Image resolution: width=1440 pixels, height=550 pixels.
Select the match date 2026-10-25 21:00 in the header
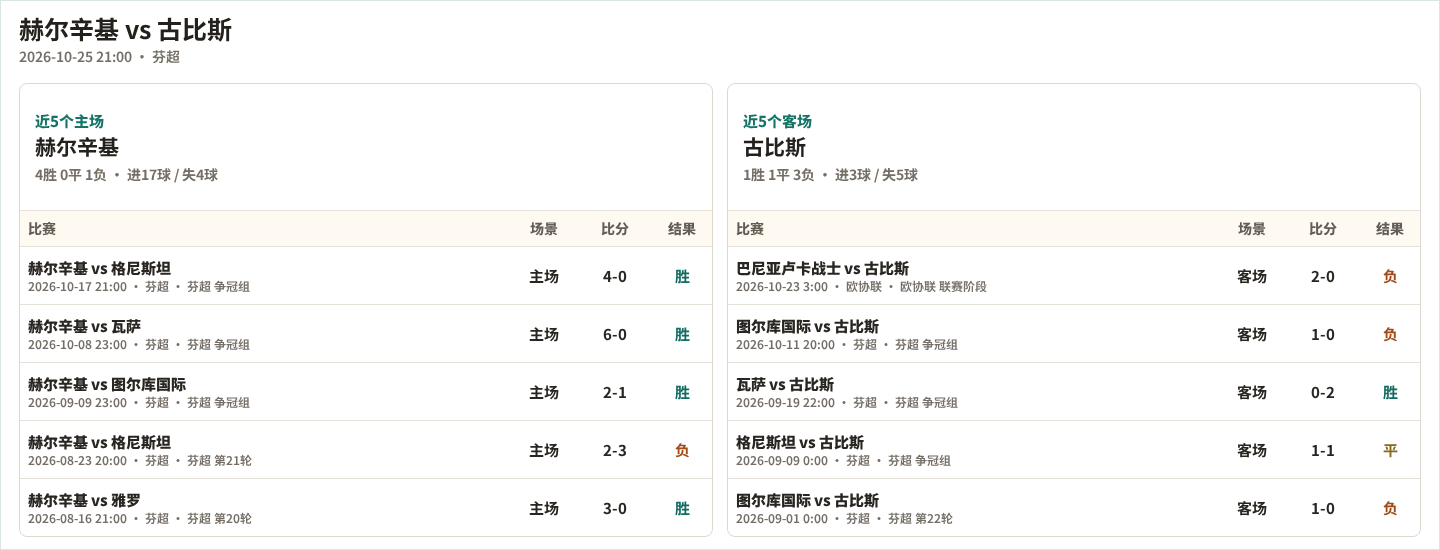75,57
